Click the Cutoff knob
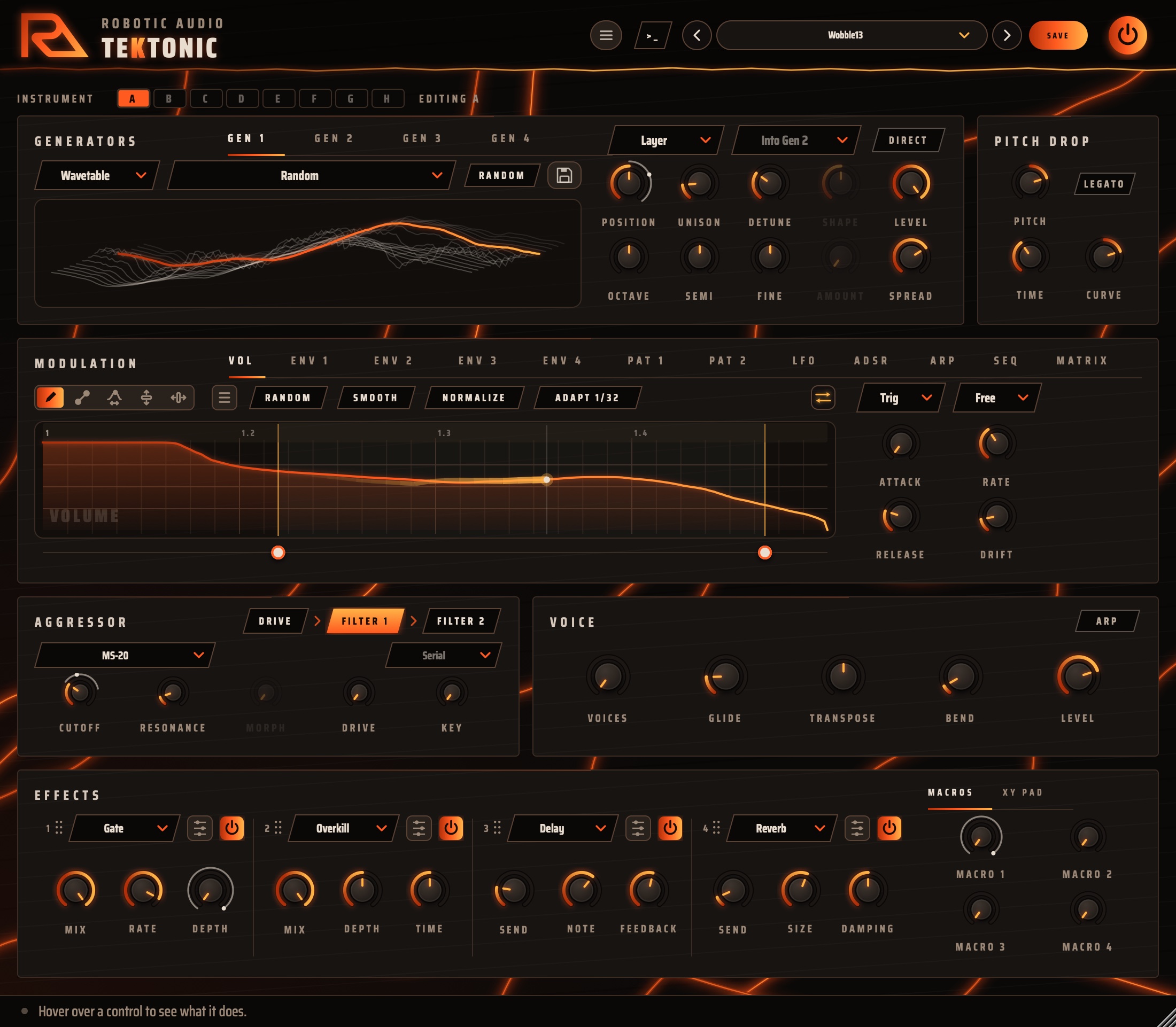The height and width of the screenshot is (1027, 1176). (80, 693)
